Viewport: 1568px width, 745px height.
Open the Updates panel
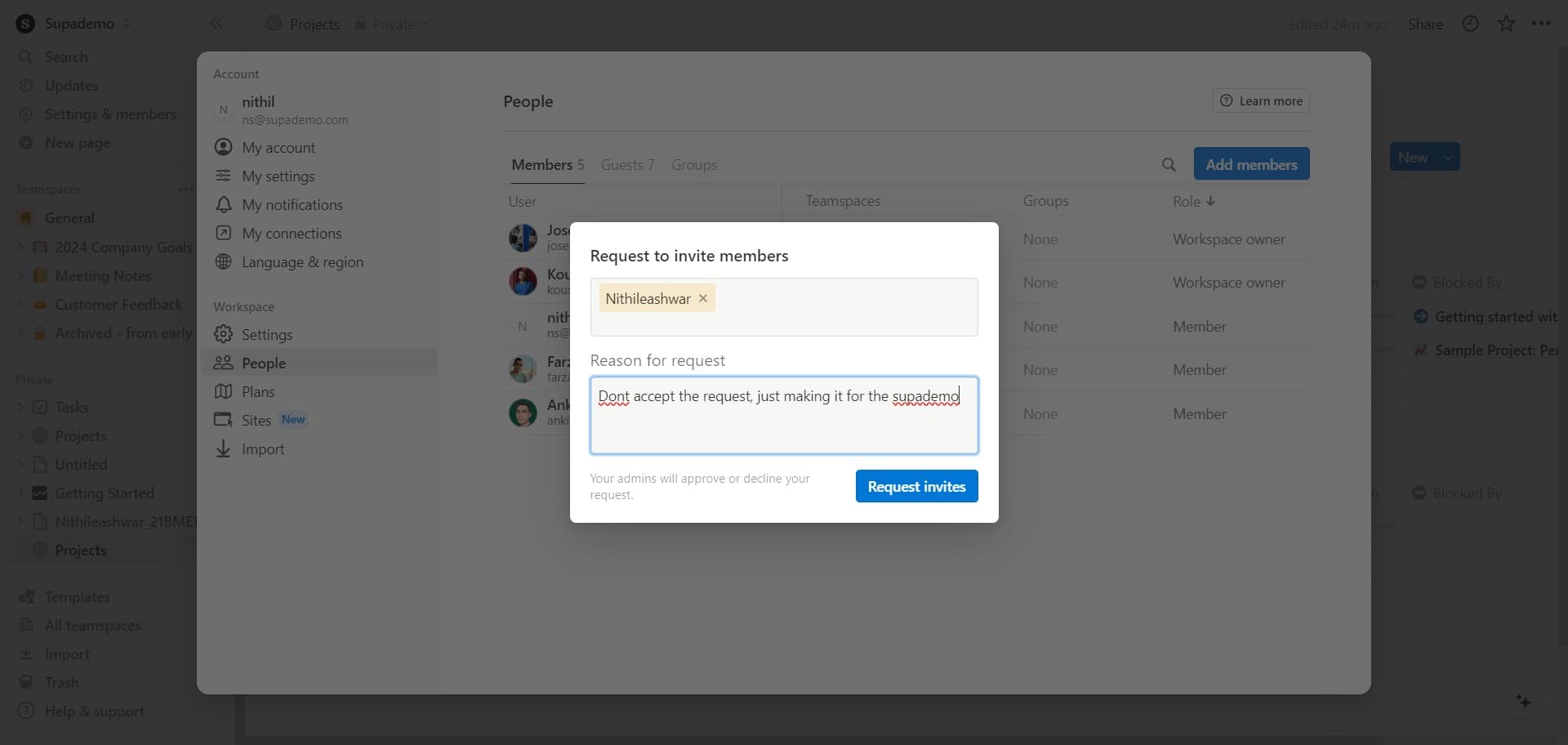(72, 85)
